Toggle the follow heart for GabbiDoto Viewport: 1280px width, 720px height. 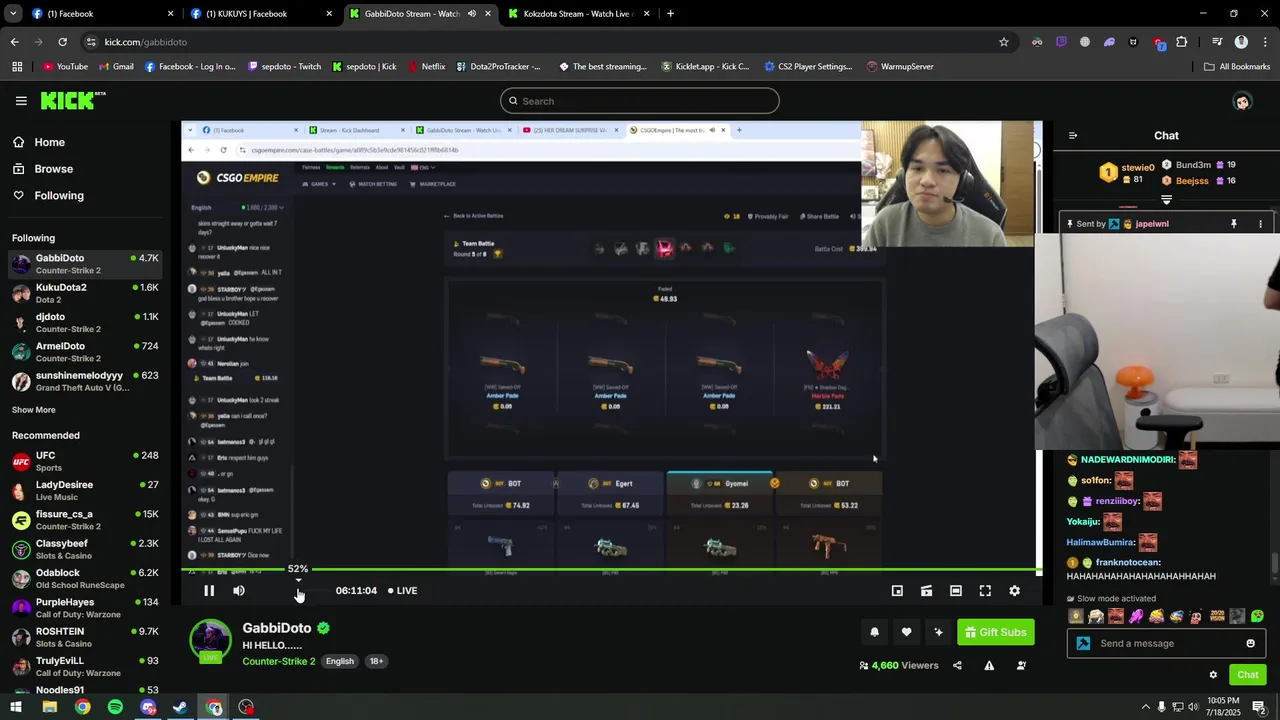906,632
